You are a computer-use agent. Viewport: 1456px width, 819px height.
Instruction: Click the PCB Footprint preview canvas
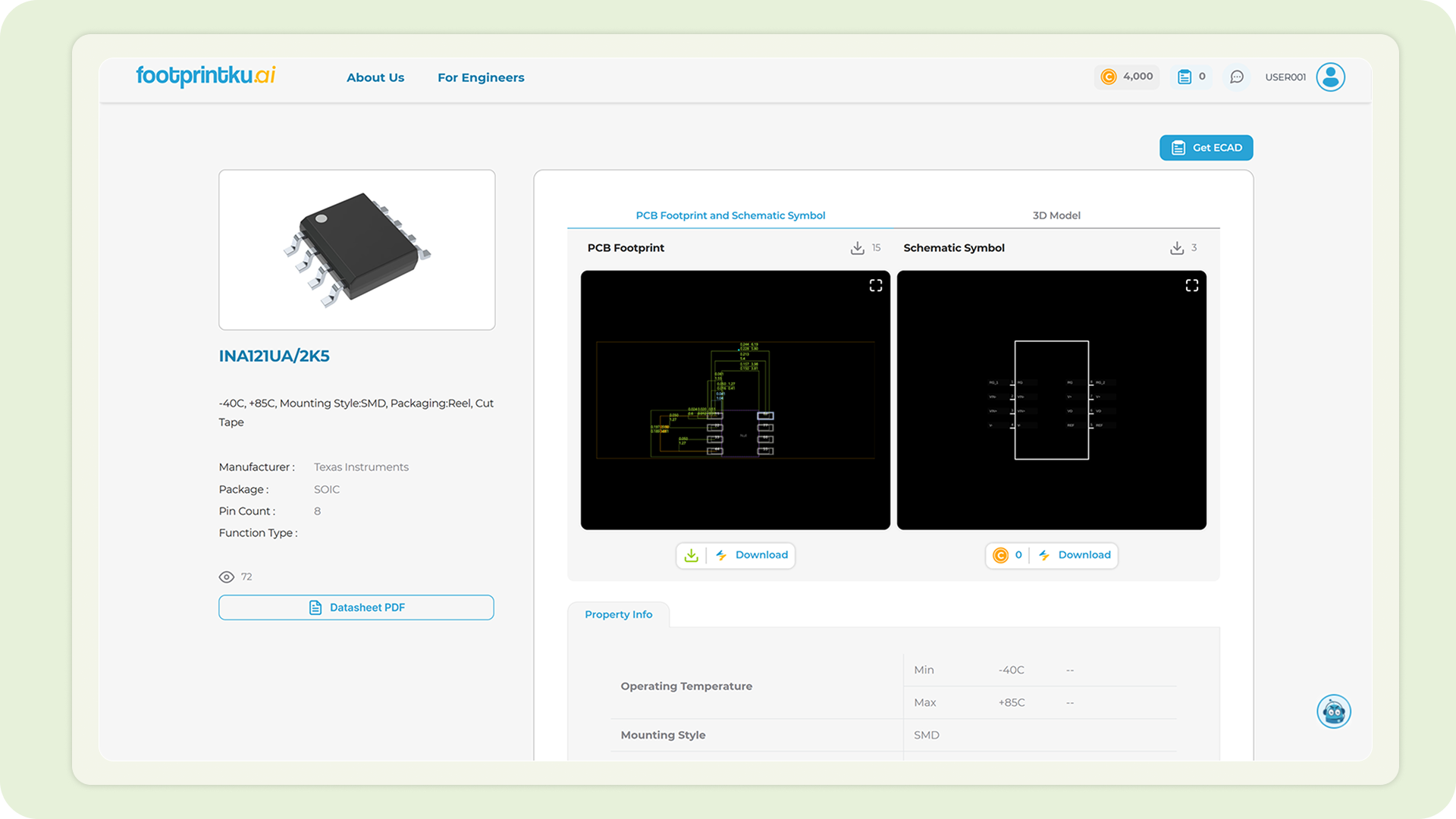735,400
